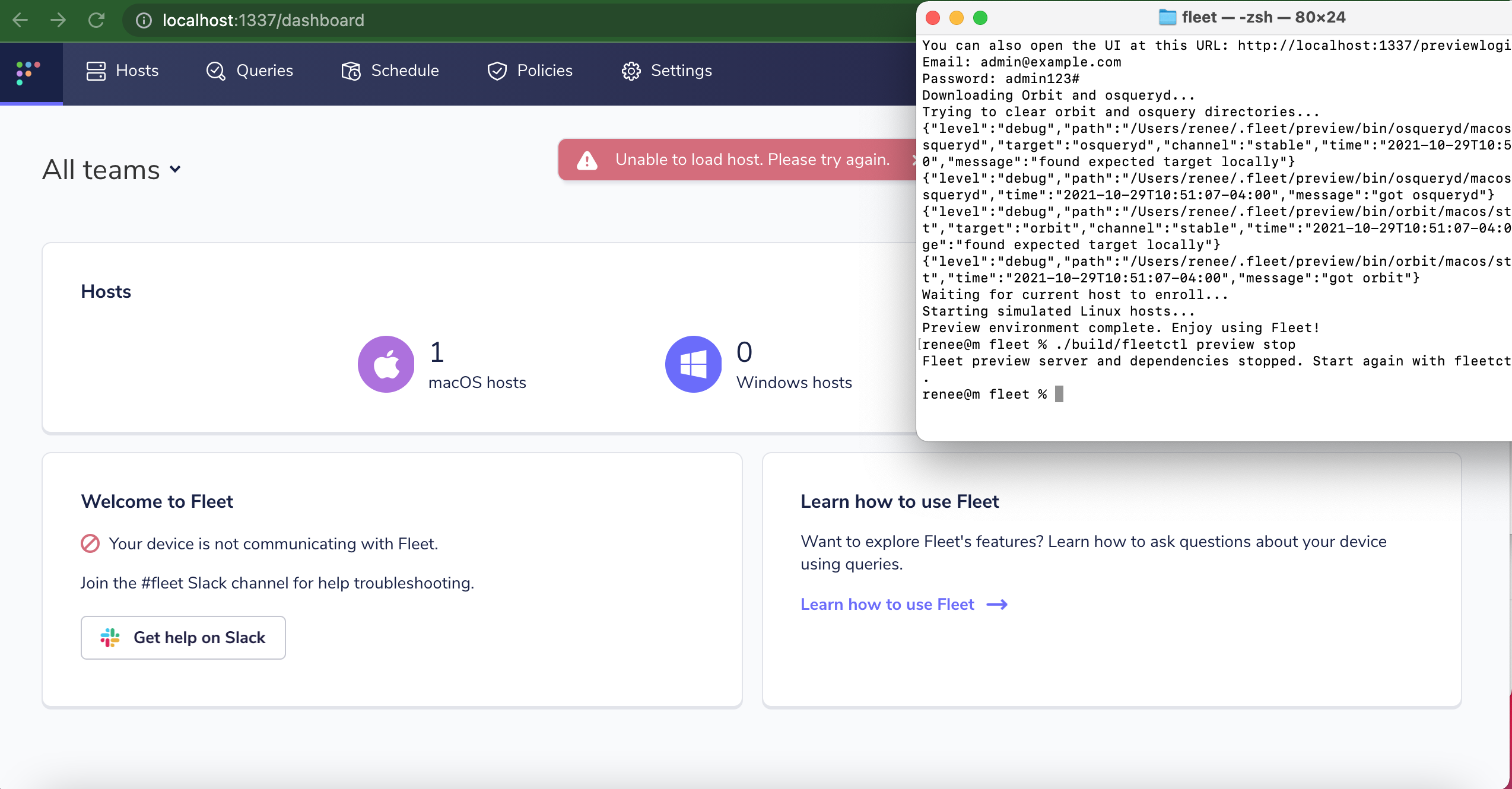Click the Windows hosts icon
This screenshot has width=1512, height=789.
(693, 364)
